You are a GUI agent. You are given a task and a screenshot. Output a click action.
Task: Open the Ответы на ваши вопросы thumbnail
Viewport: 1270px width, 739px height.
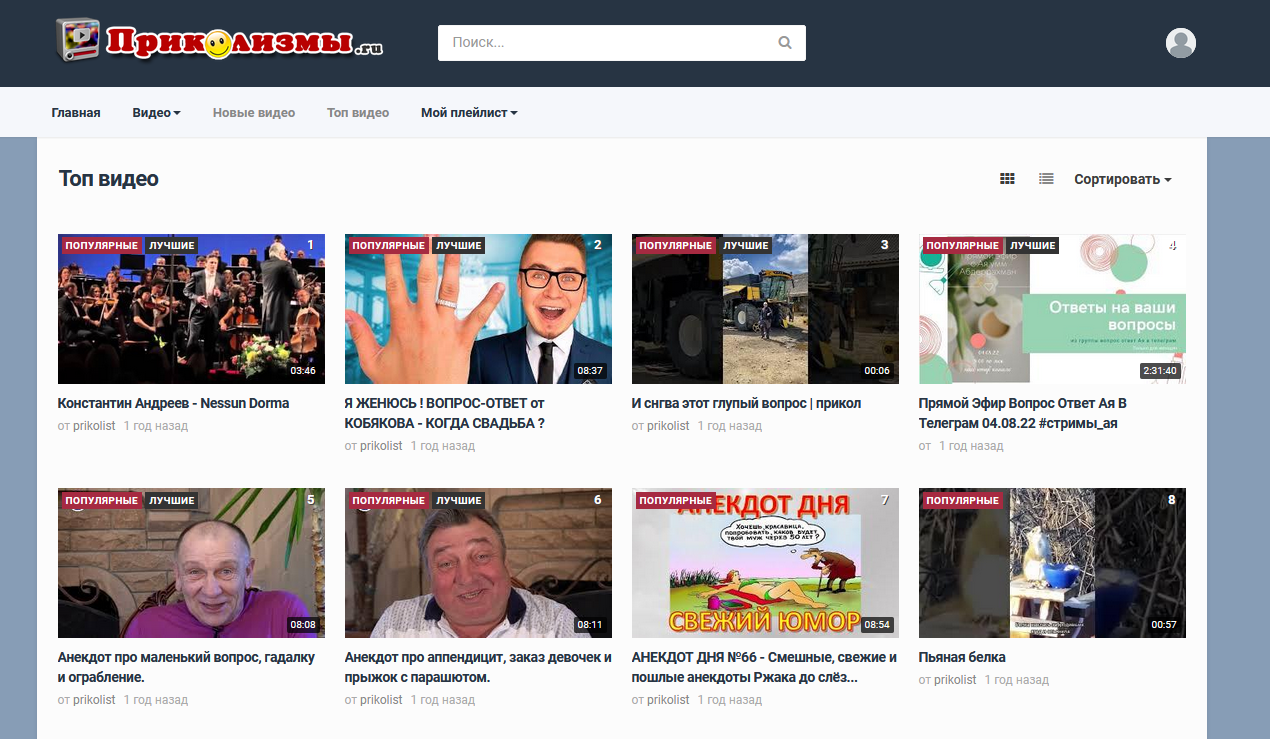pos(1052,309)
